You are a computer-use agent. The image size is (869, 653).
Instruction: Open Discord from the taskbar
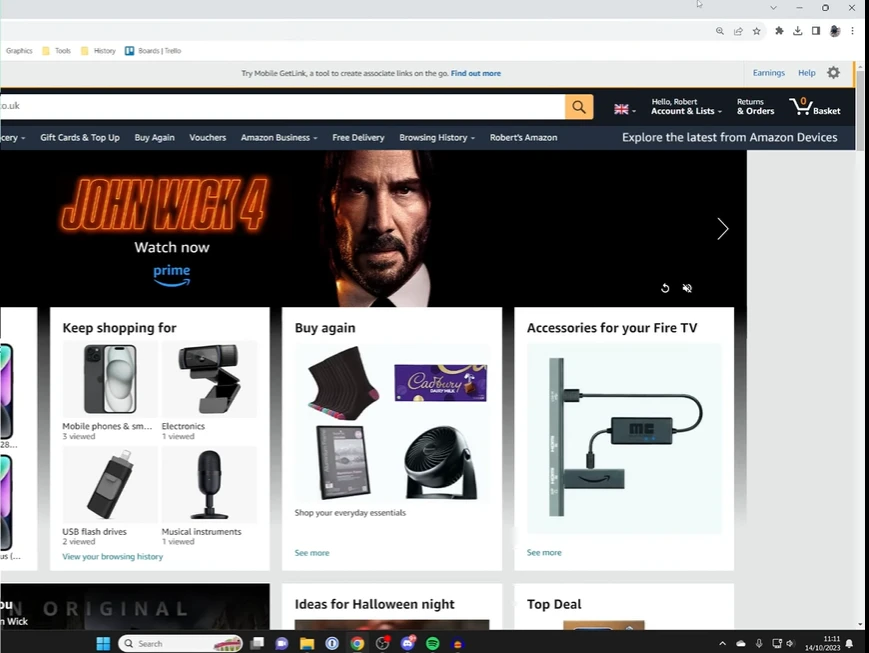click(x=408, y=643)
